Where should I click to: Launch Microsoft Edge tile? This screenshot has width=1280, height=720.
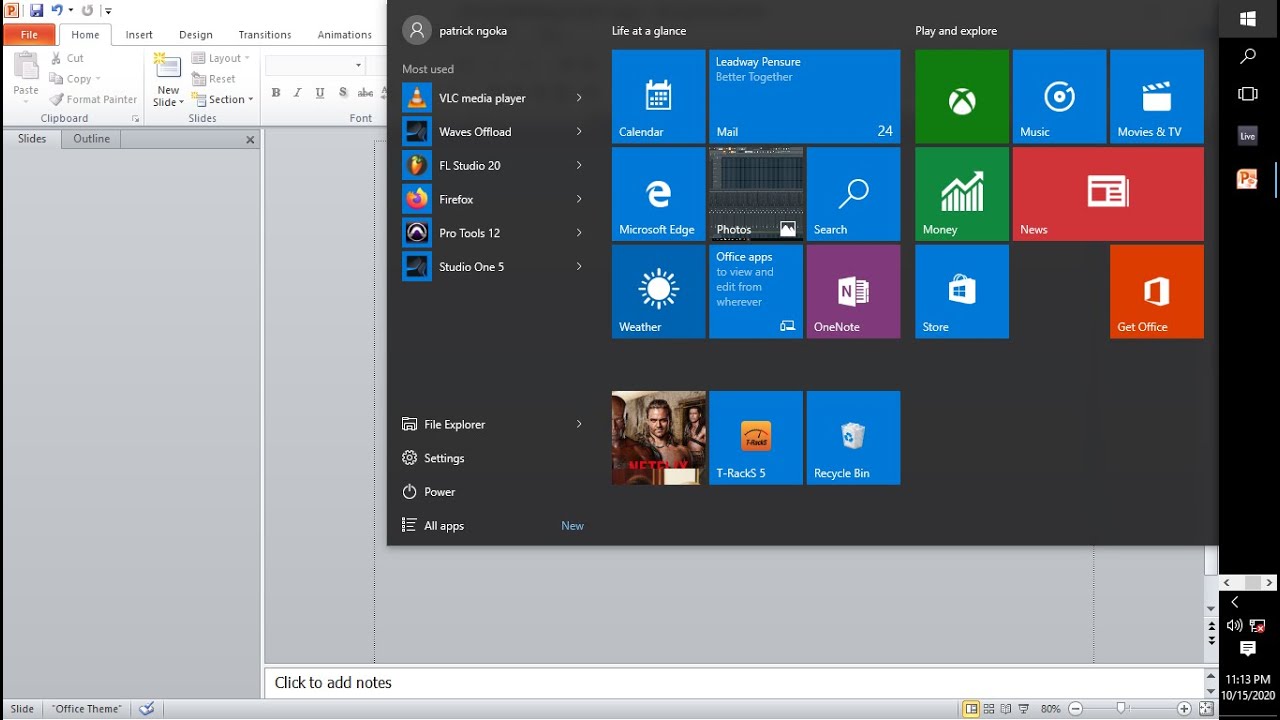tap(658, 194)
